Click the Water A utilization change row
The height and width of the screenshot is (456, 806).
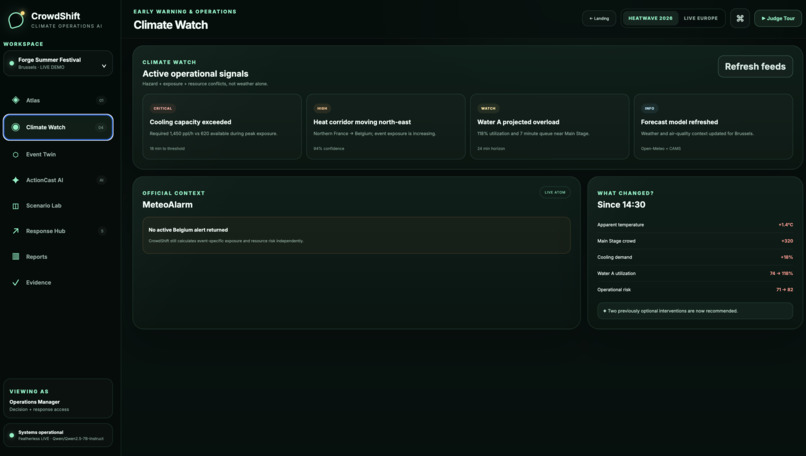click(695, 273)
